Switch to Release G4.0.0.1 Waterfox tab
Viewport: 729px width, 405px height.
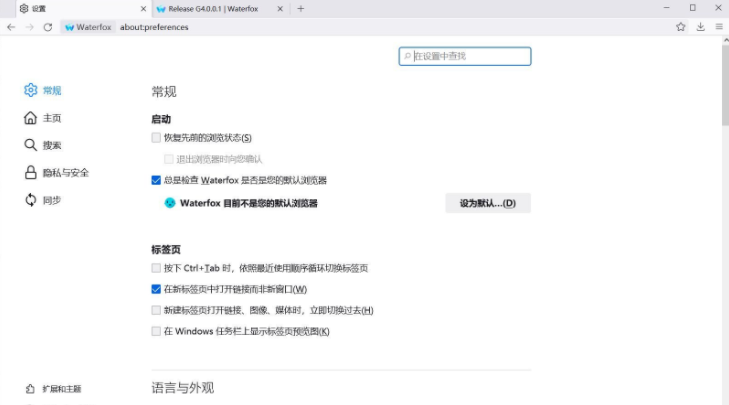pos(213,8)
